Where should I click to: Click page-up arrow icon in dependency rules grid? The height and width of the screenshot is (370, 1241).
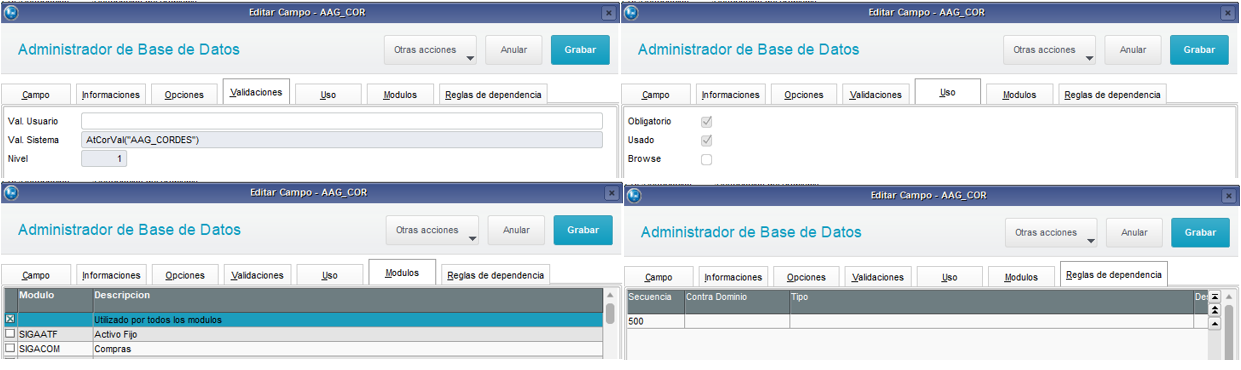pyautogui.click(x=1215, y=310)
